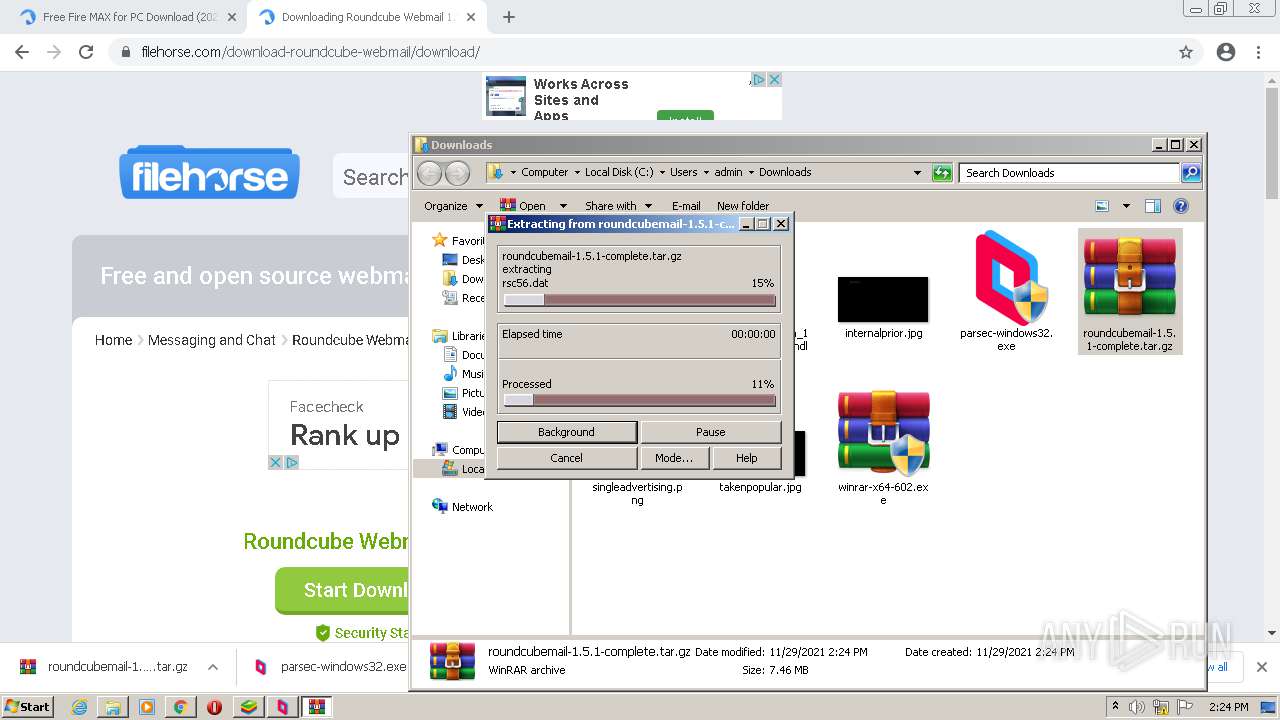
Task: Pause the WinRAR extraction
Action: click(710, 432)
